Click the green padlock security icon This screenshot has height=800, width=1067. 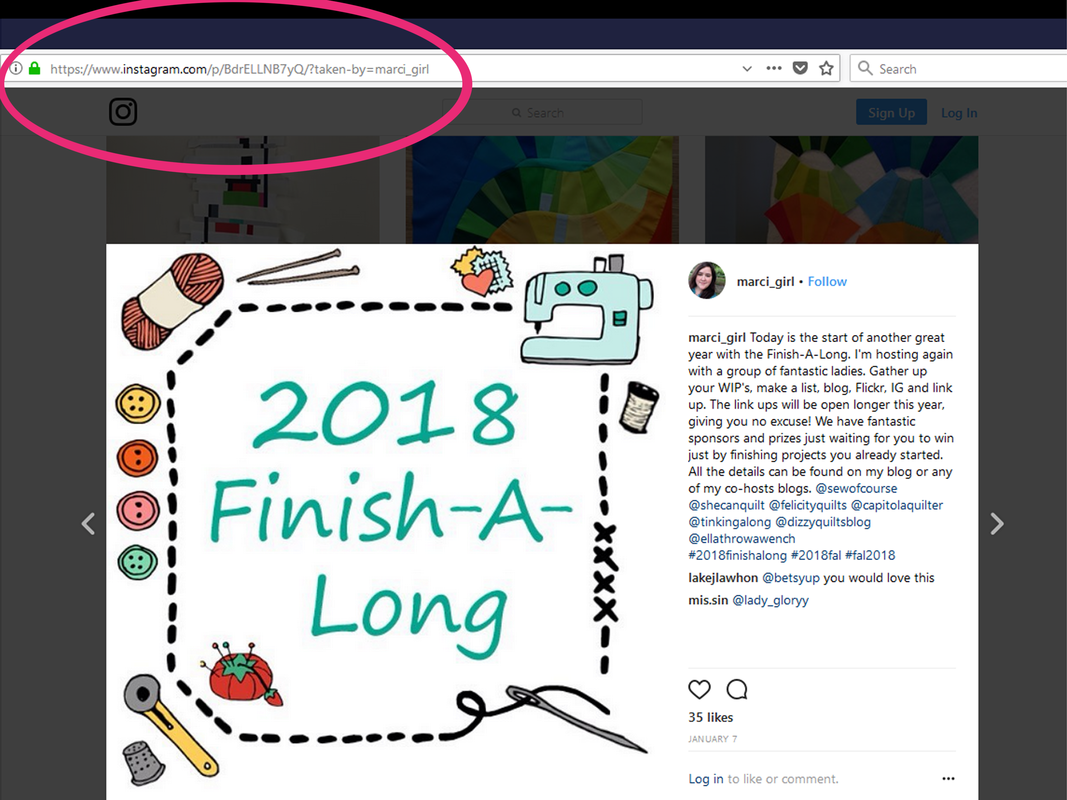point(34,68)
